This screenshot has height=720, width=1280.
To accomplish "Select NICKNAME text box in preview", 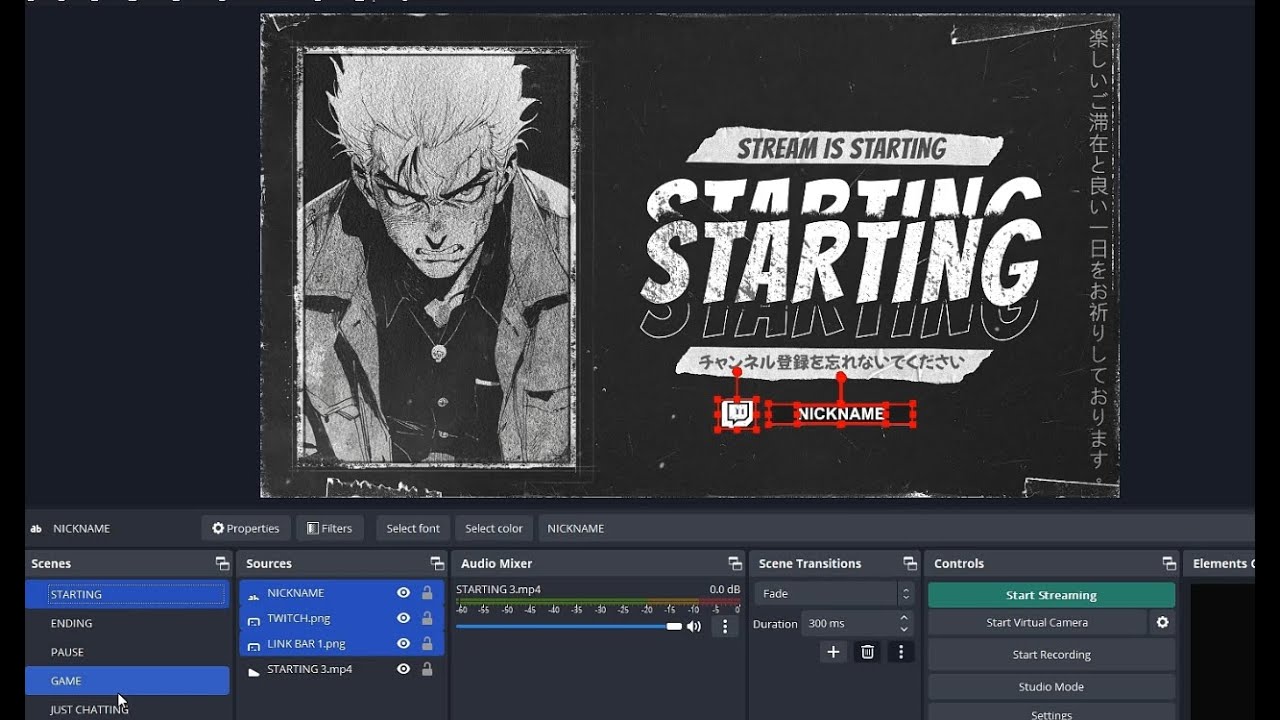I will pyautogui.click(x=841, y=414).
